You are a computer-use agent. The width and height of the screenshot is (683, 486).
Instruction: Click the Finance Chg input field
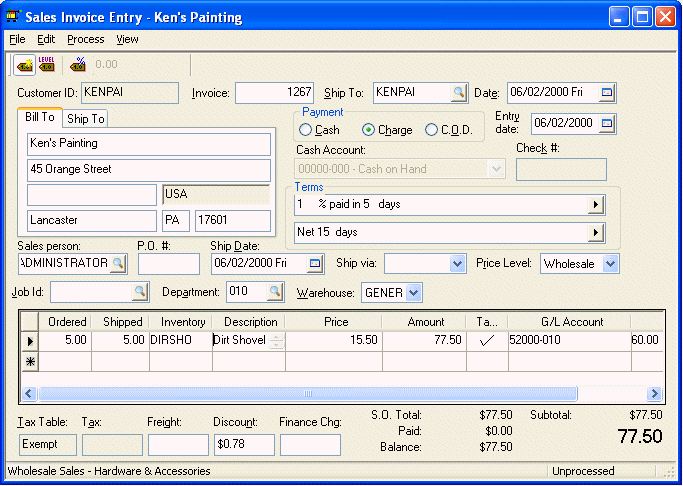310,445
